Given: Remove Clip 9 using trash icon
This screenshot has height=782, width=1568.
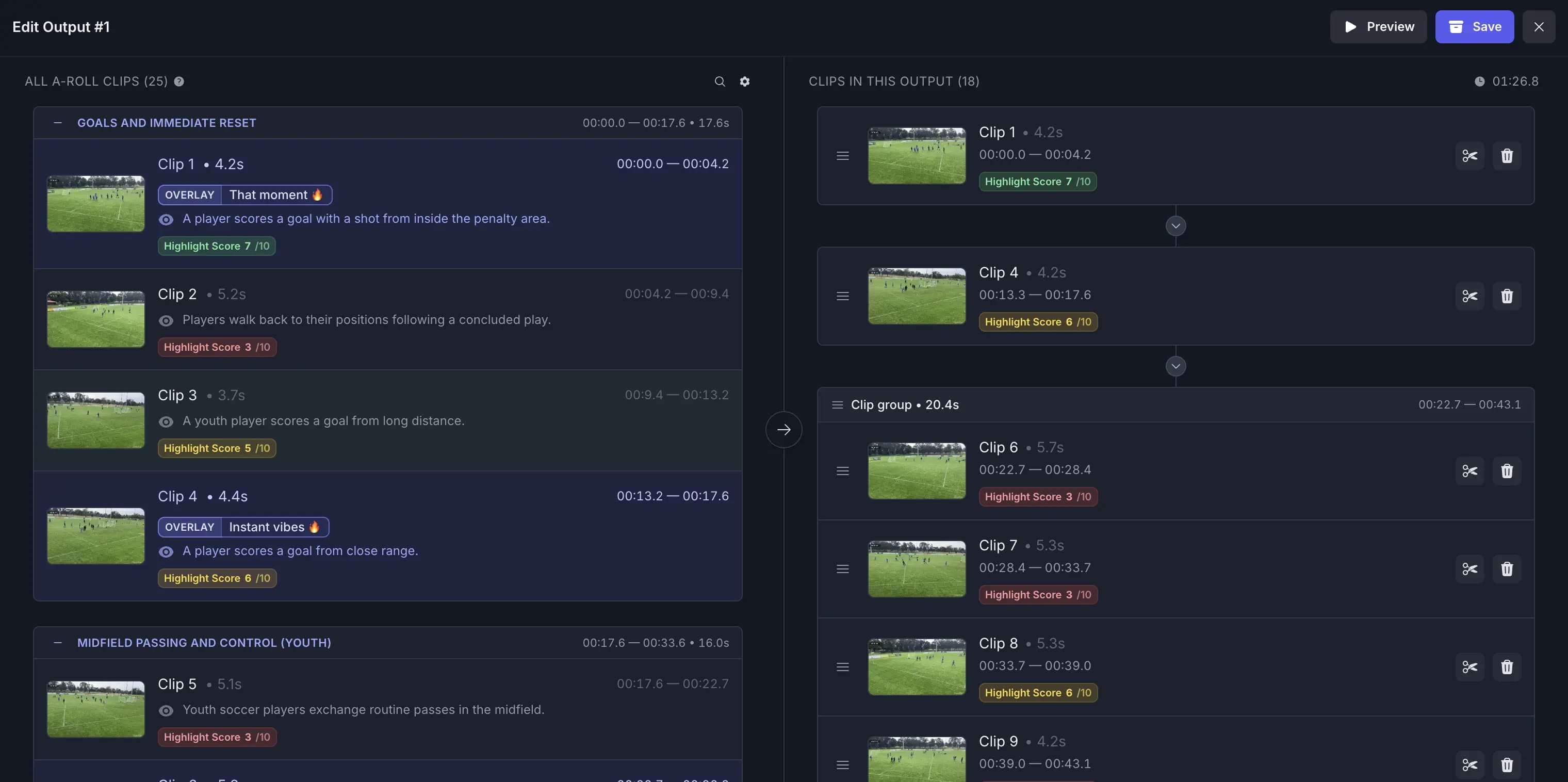Looking at the screenshot, I should pyautogui.click(x=1507, y=765).
